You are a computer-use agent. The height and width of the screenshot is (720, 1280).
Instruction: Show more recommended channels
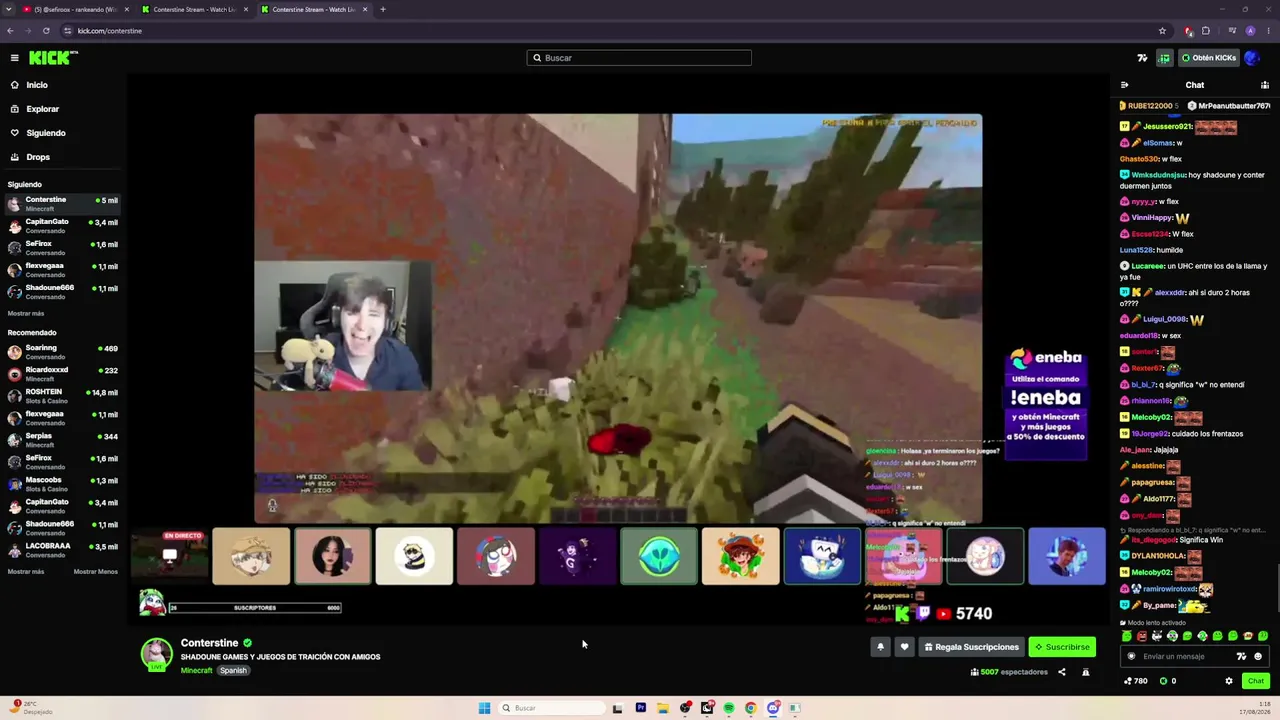[x=26, y=572]
